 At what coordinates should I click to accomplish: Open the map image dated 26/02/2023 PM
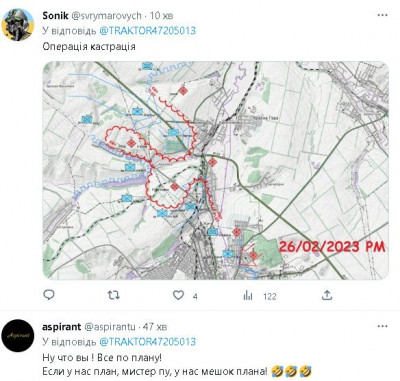tap(216, 170)
